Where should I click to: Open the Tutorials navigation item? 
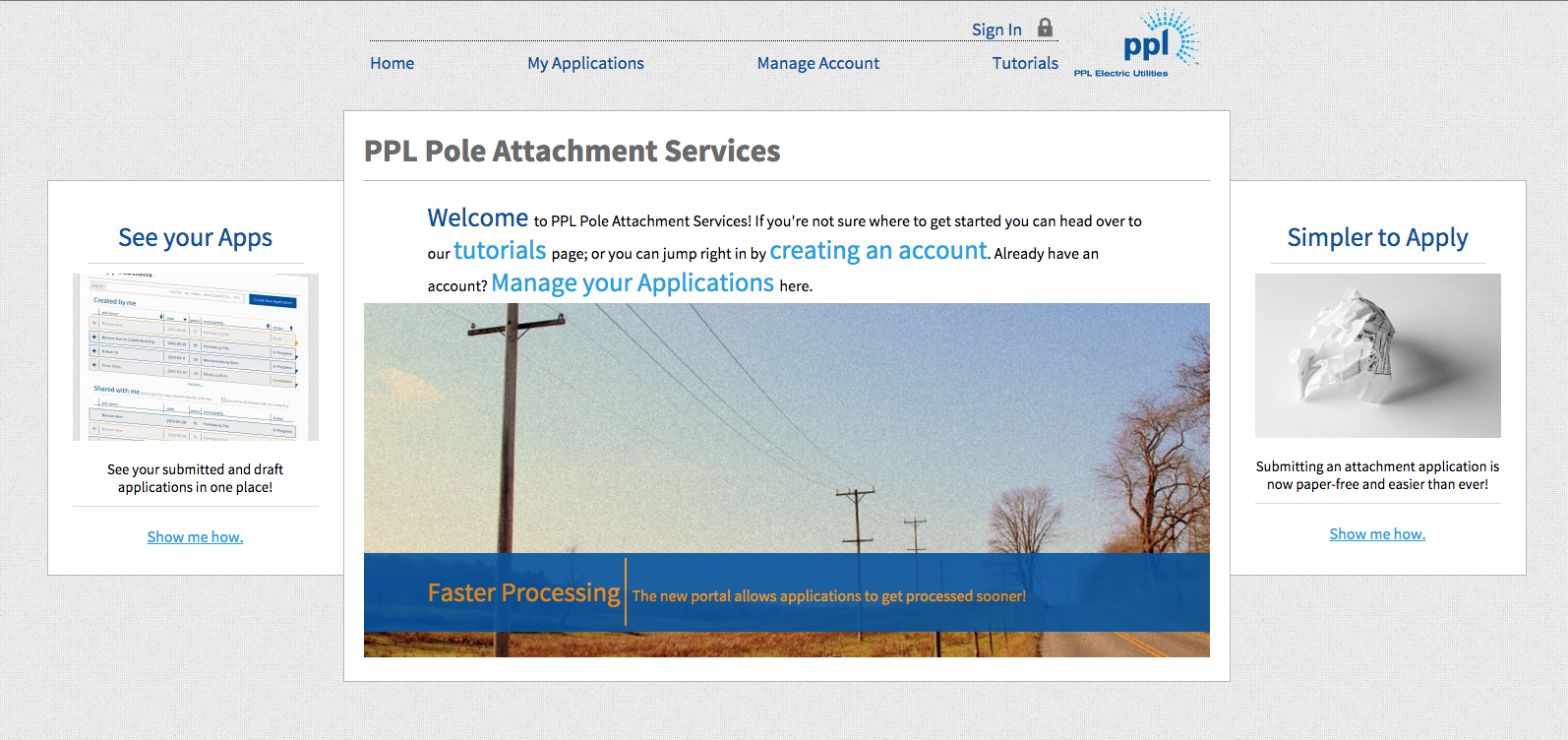(x=1025, y=63)
